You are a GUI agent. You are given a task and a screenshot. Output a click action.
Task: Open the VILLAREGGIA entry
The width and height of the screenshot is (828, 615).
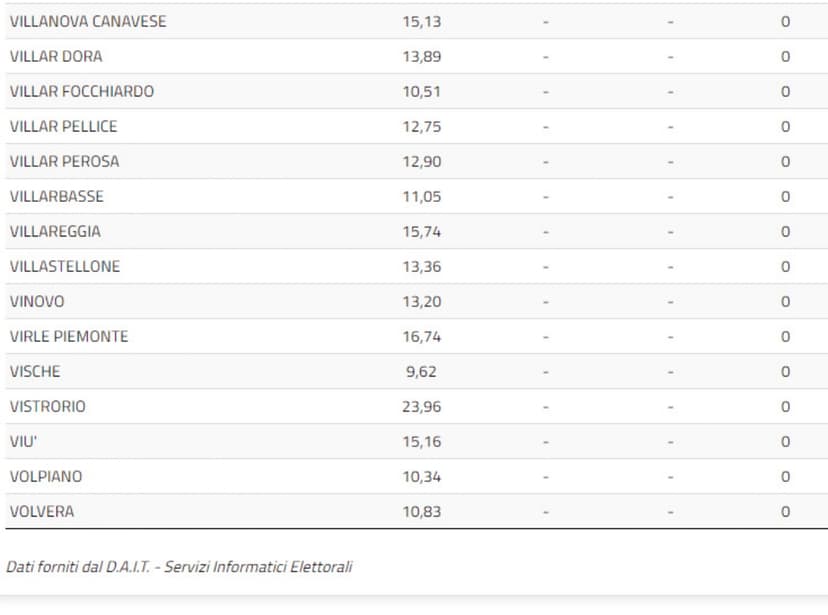pyautogui.click(x=55, y=231)
